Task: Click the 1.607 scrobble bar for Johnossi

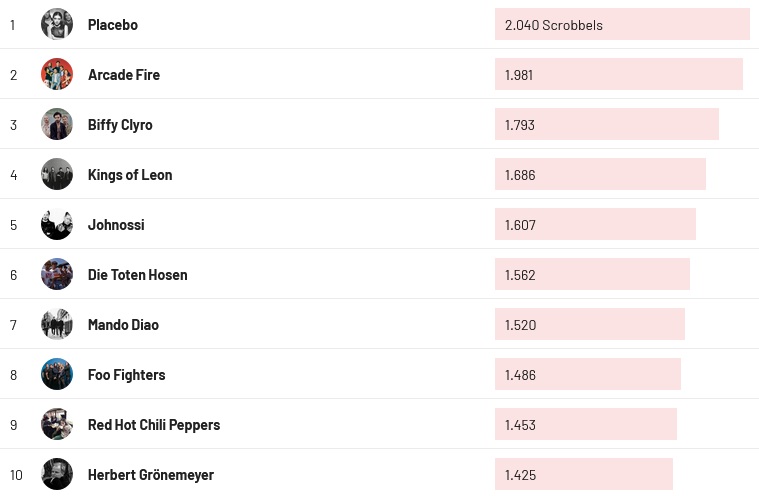Action: coord(595,225)
